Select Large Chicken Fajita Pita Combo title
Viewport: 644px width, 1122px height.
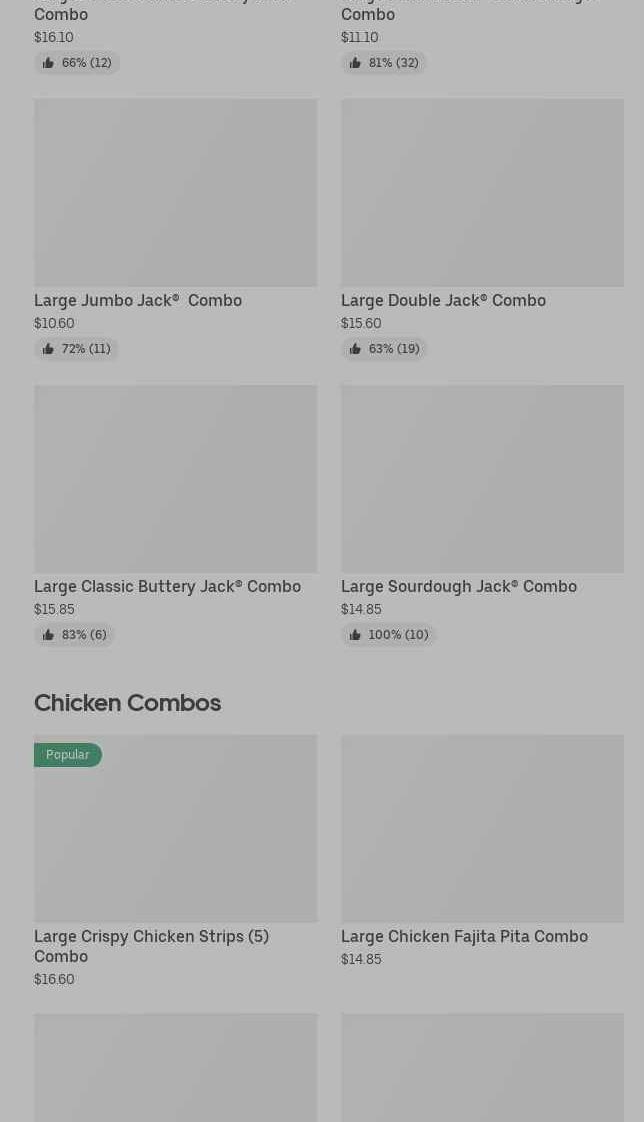pos(464,936)
